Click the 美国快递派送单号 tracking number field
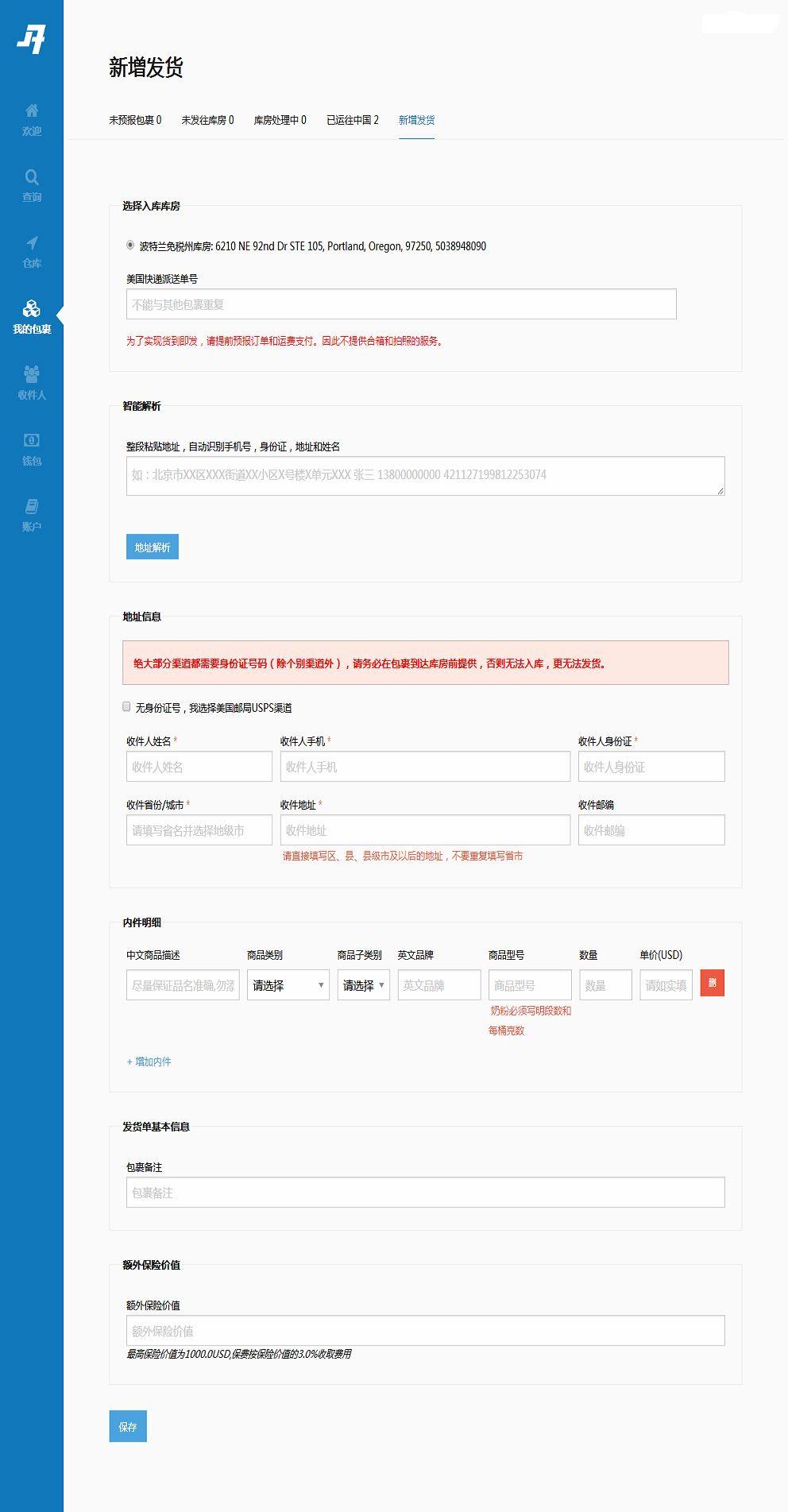Image resolution: width=788 pixels, height=1512 pixels. pos(401,304)
